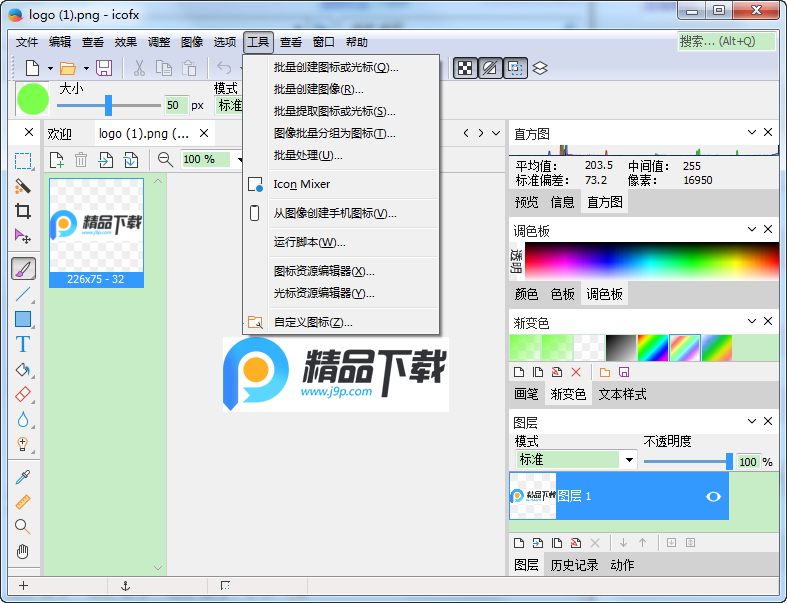Switch to the 欢迎 tab
Viewport: 787px width, 603px height.
[x=60, y=134]
